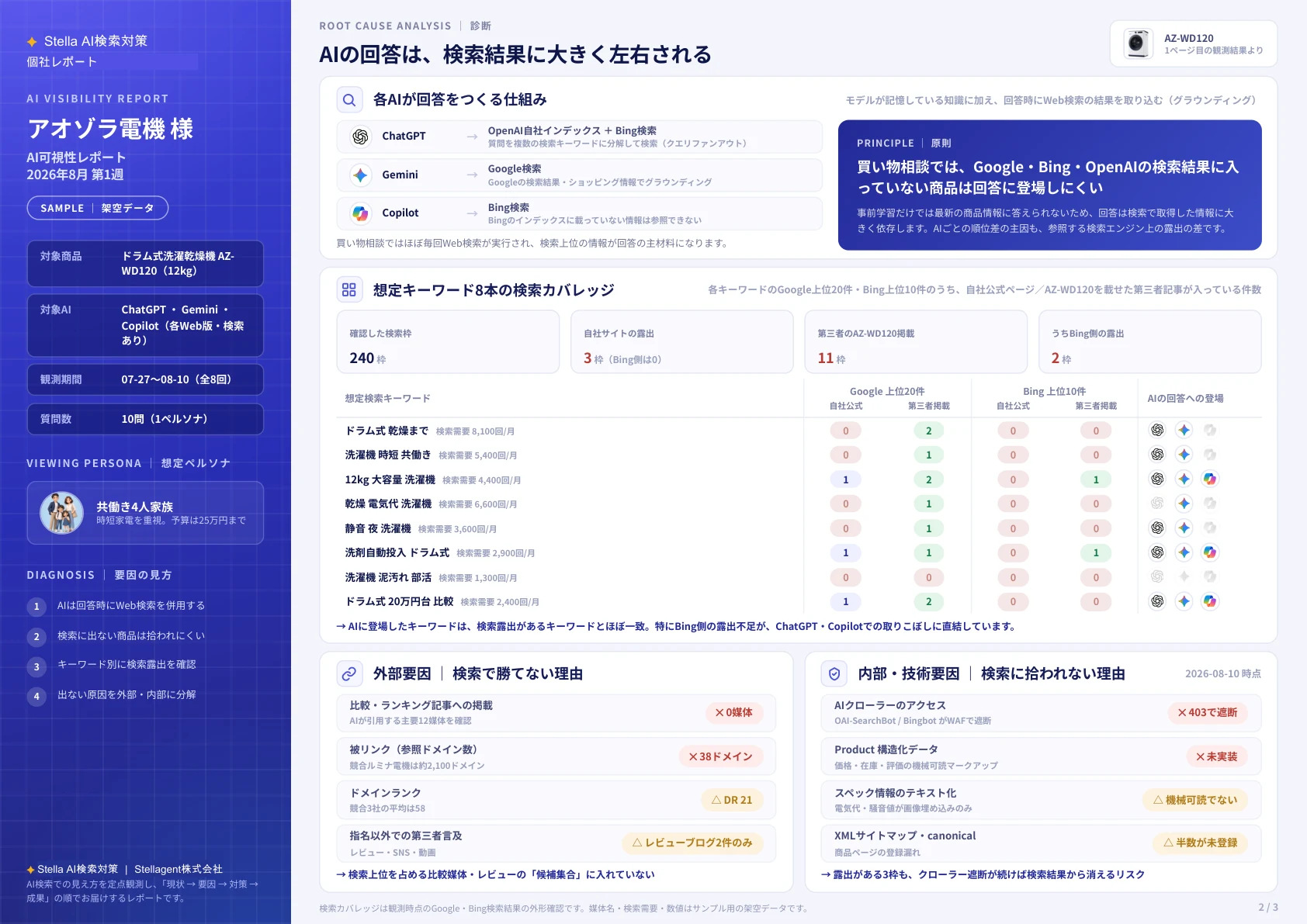The image size is (1307, 924).
Task: Click the △レビューブログ2件のみ badge
Action: [x=692, y=843]
